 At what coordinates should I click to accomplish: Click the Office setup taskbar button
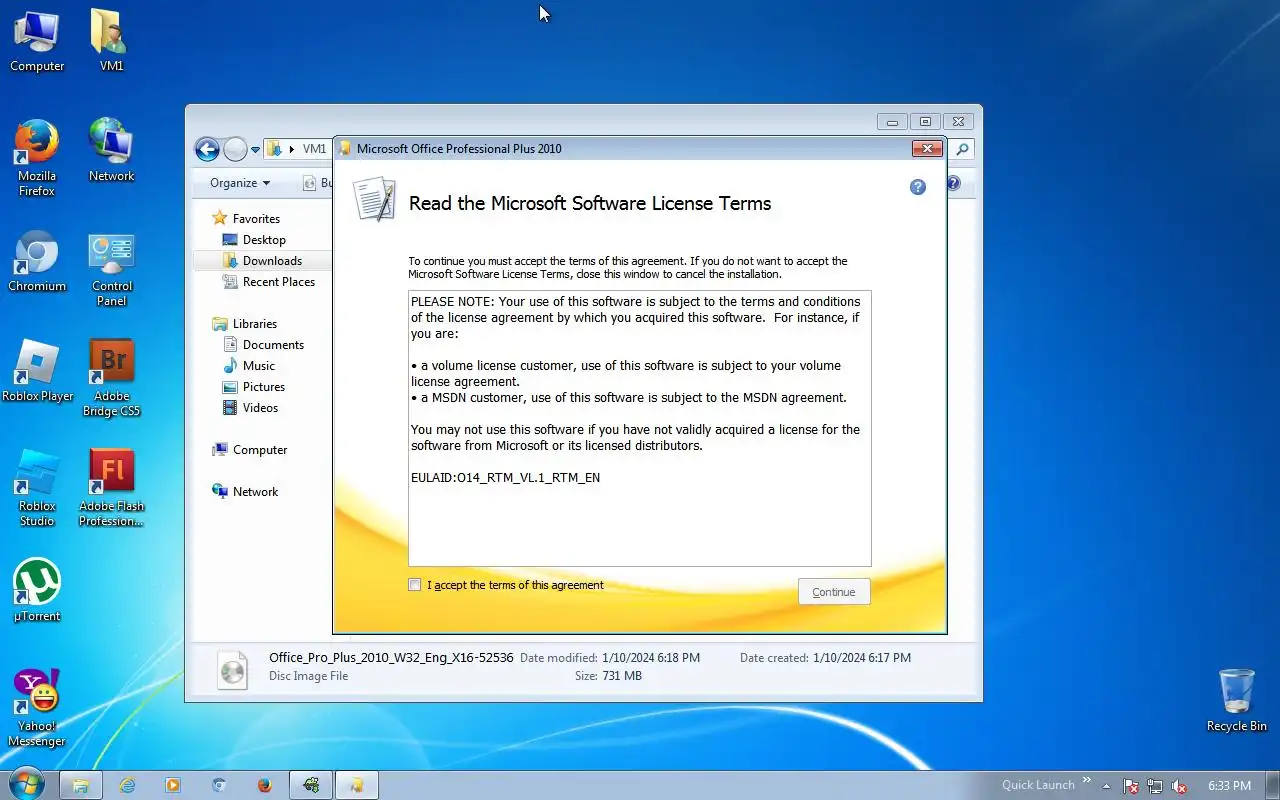click(356, 786)
